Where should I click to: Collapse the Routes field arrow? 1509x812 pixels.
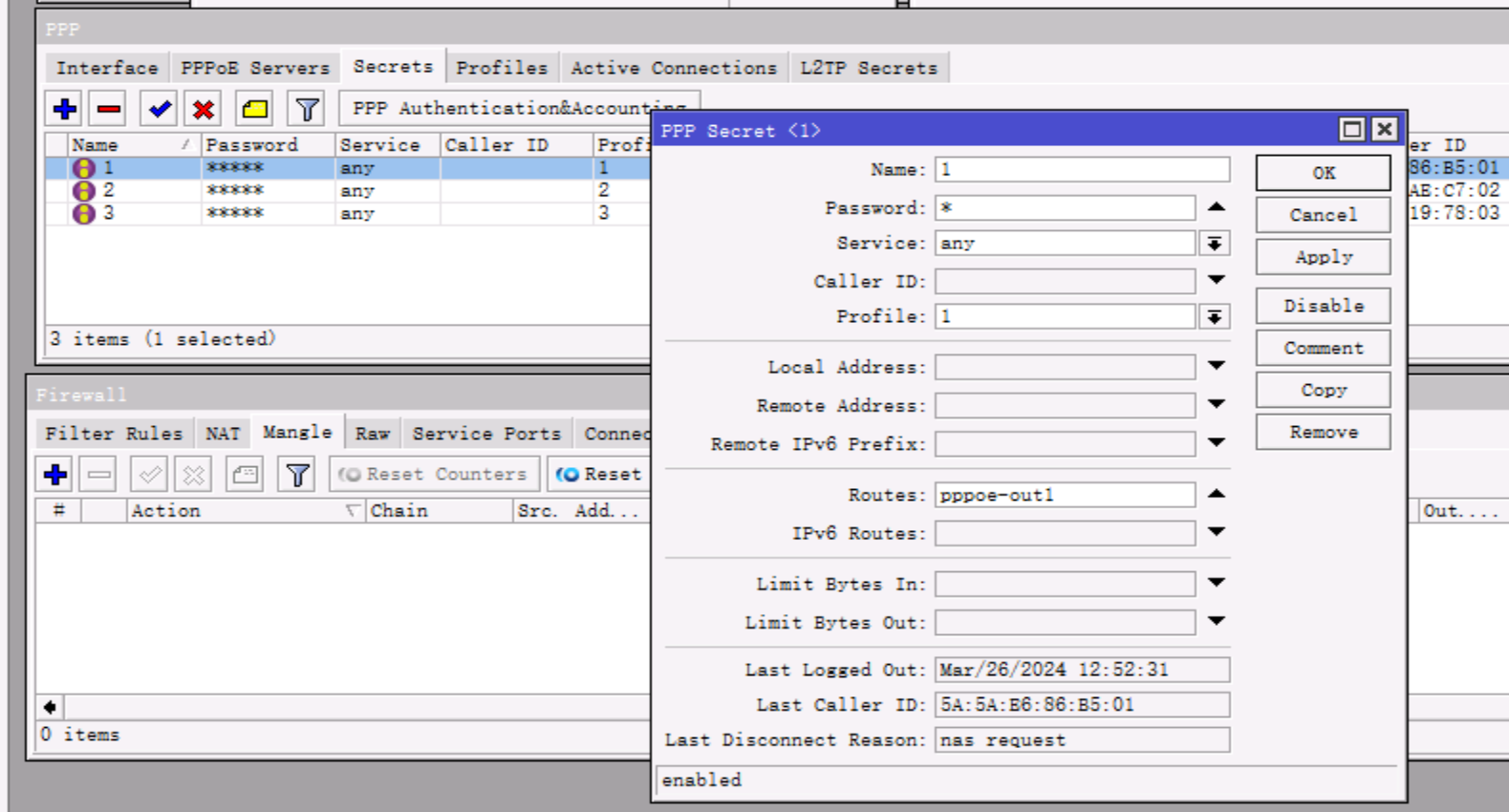coord(1216,494)
